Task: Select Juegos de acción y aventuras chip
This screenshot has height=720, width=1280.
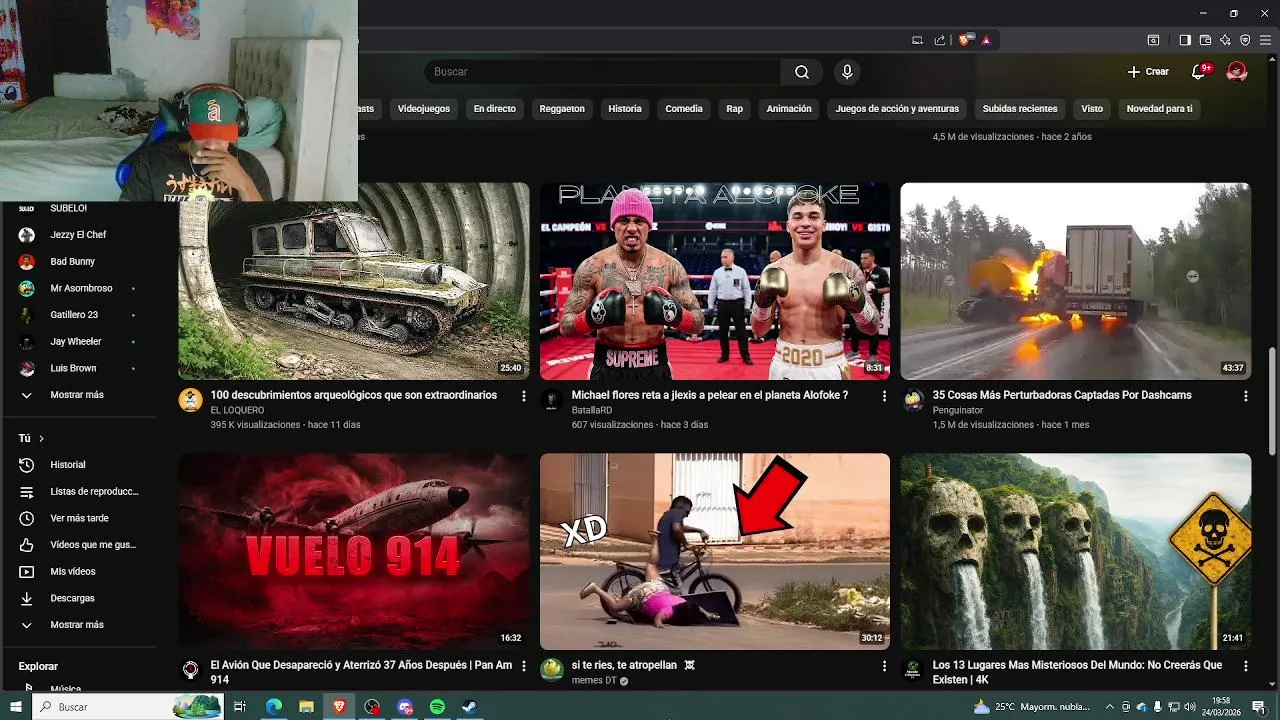Action: coord(897,108)
